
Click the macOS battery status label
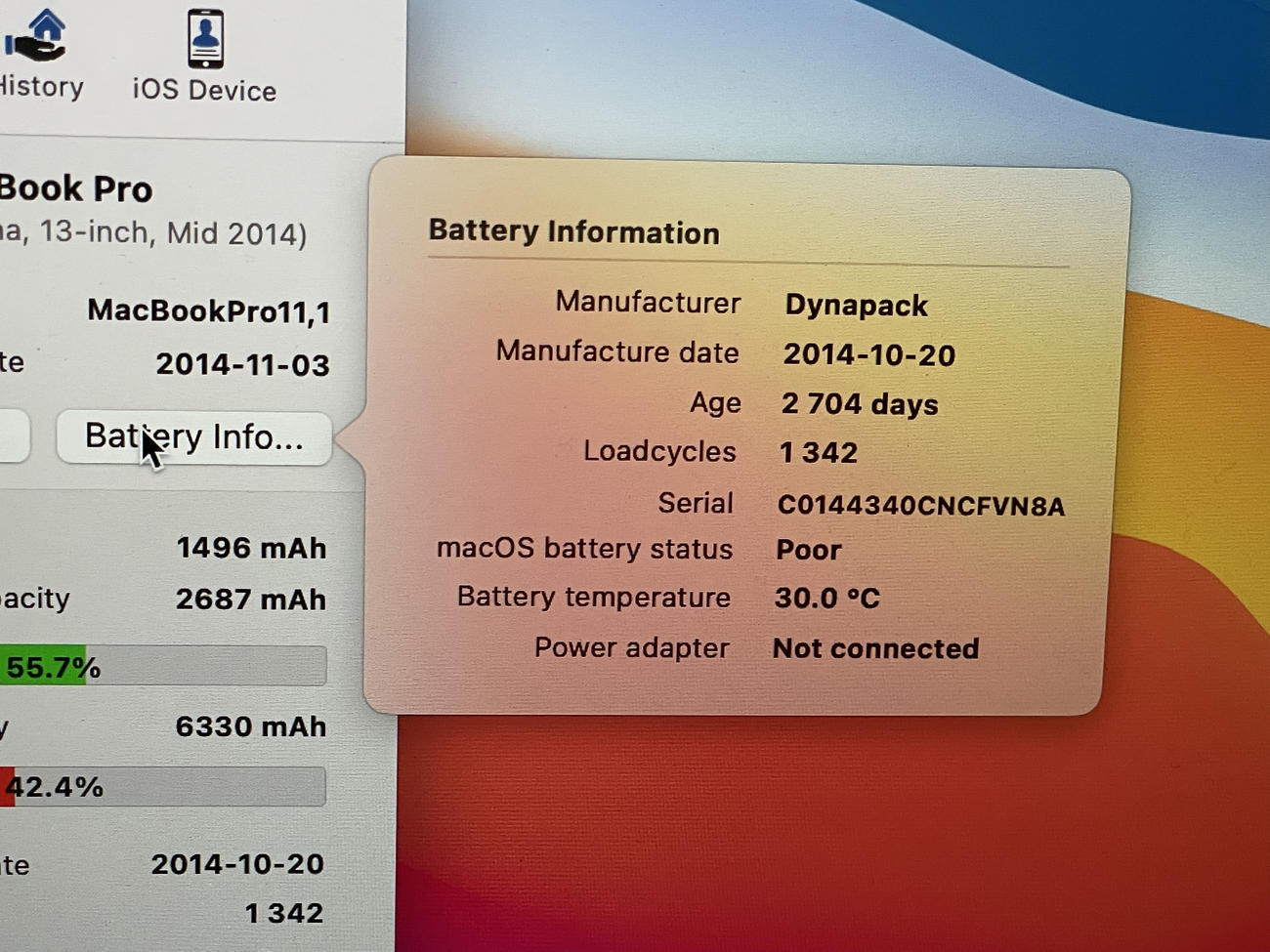click(584, 549)
